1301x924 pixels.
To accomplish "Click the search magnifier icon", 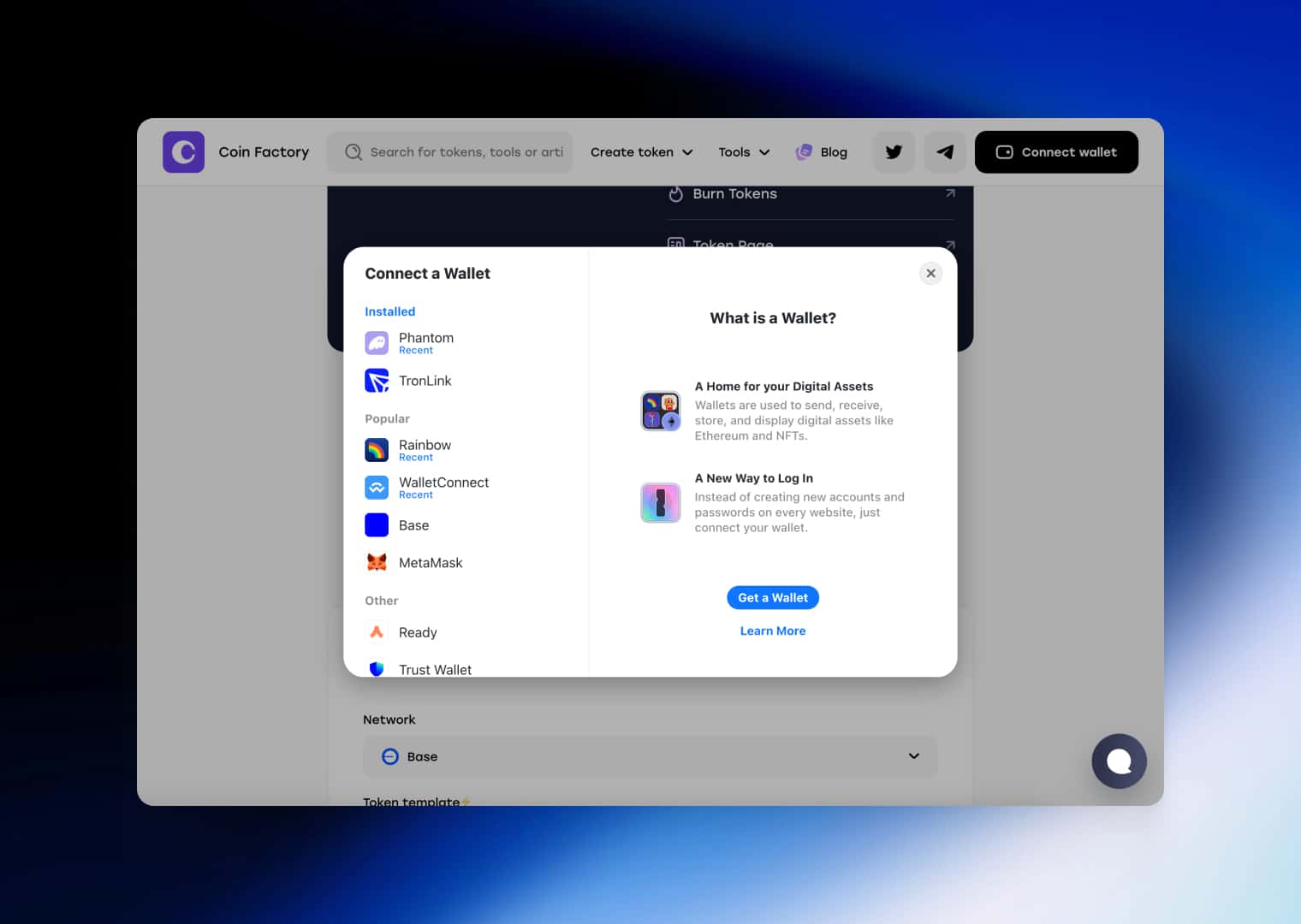I will 353,152.
